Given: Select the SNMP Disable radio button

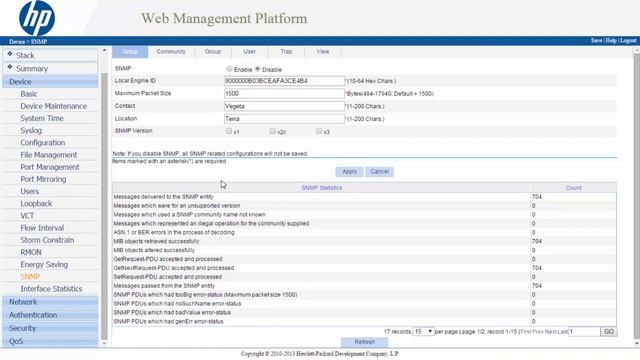Looking at the screenshot, I should [x=258, y=69].
